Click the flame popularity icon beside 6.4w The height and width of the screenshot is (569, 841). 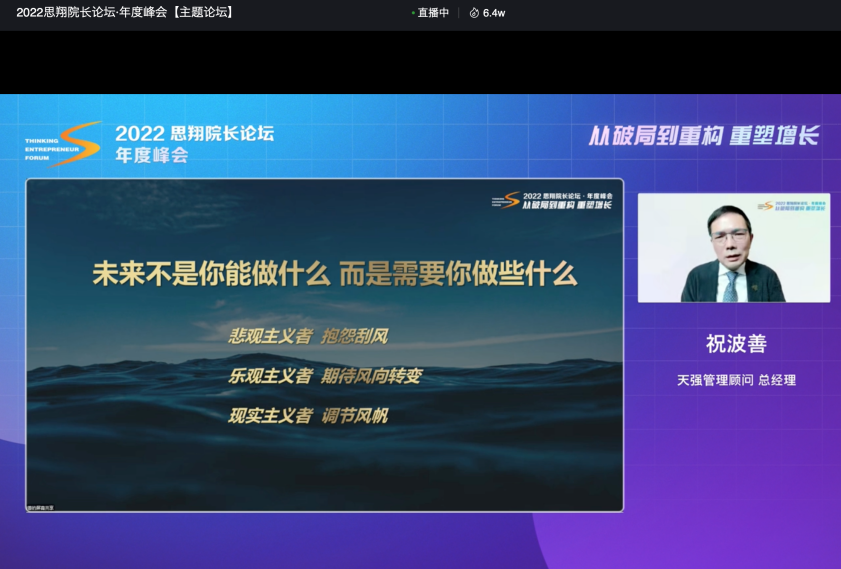(x=474, y=13)
